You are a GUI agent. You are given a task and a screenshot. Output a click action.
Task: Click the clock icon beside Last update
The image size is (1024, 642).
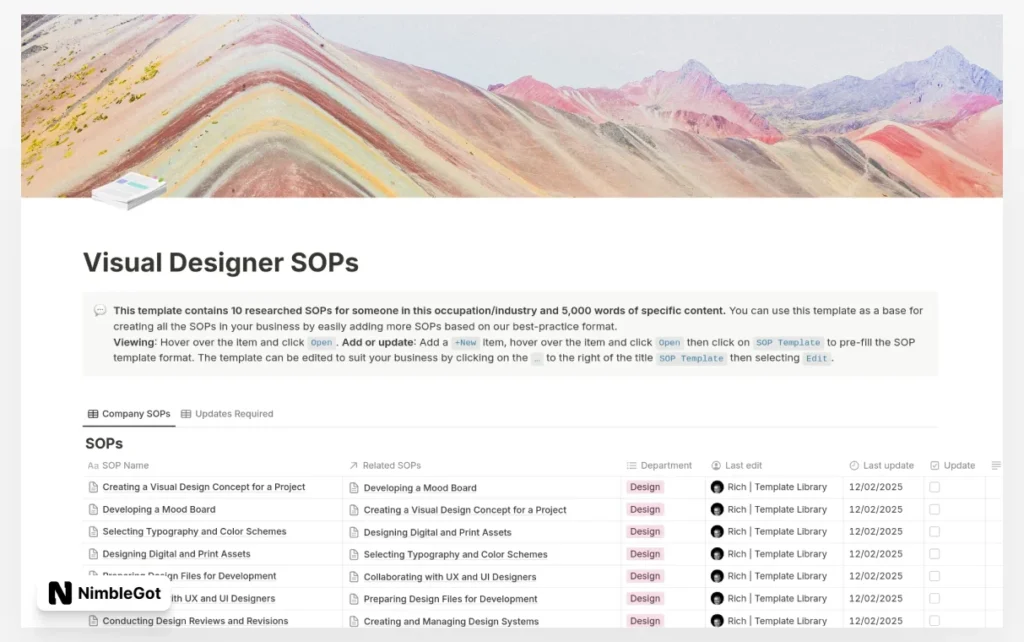tap(854, 465)
